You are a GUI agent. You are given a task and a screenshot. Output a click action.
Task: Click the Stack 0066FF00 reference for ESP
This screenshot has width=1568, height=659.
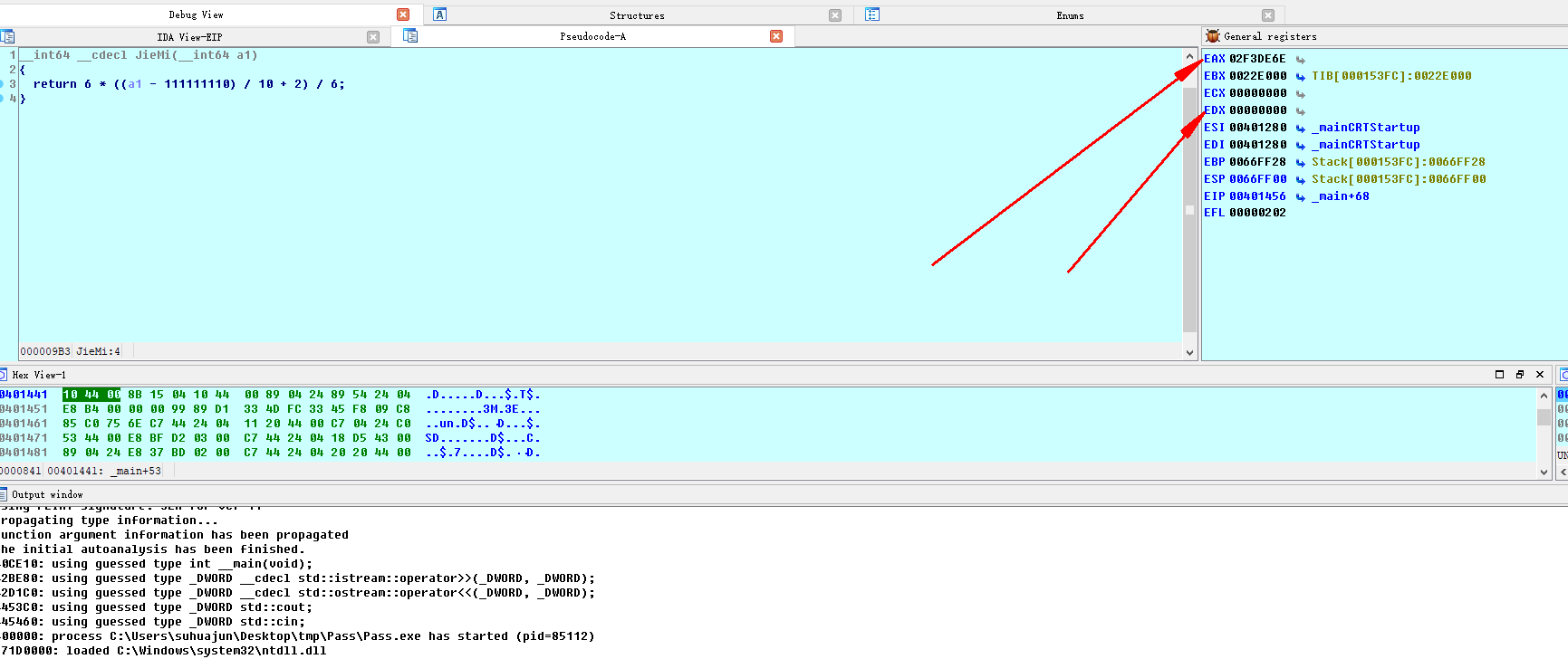tap(1399, 179)
